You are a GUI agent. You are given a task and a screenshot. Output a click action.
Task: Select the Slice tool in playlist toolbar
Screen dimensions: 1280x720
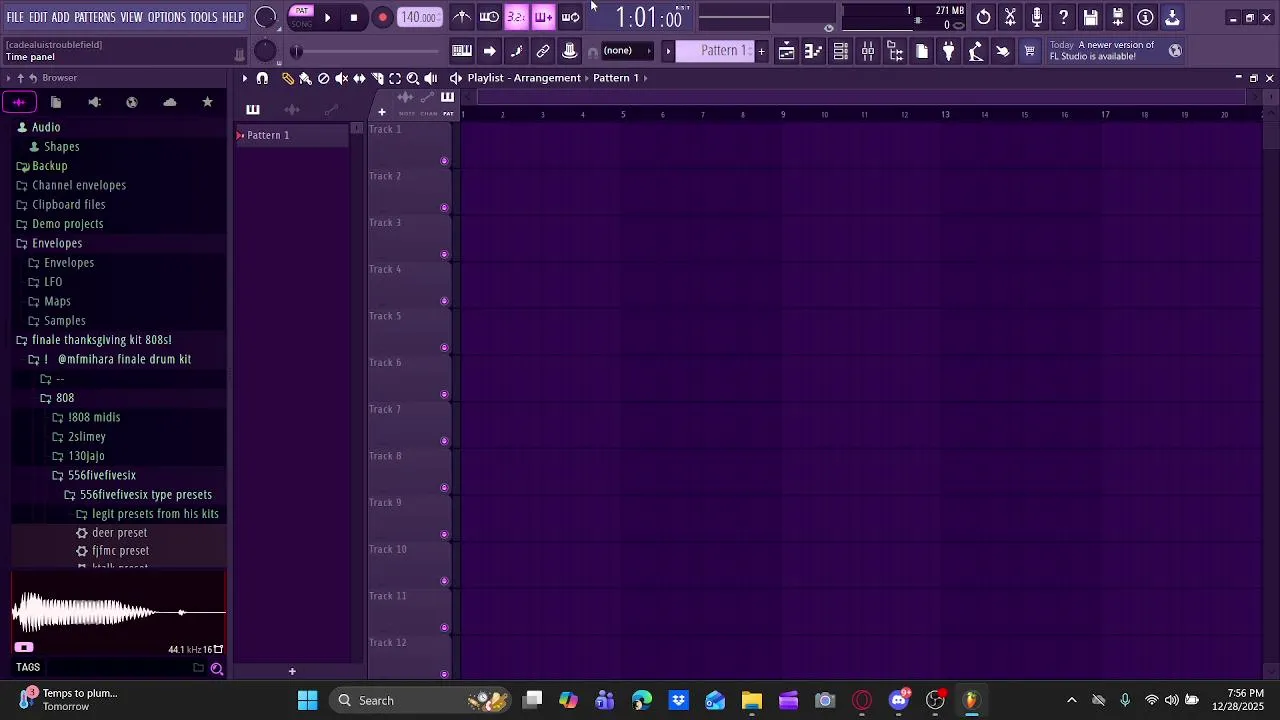coord(378,78)
